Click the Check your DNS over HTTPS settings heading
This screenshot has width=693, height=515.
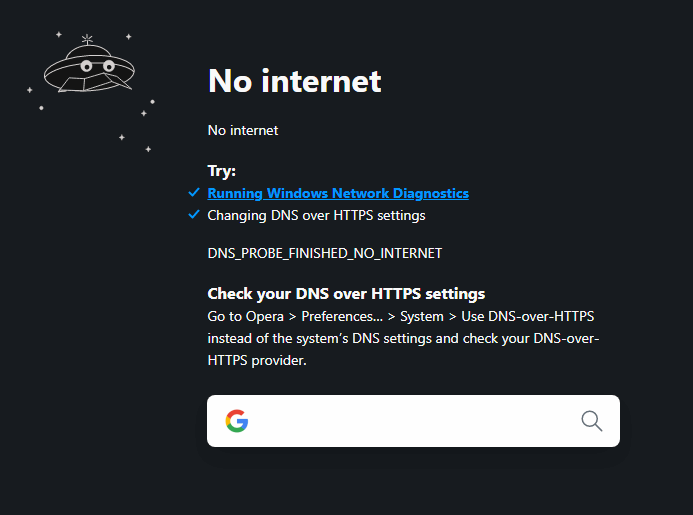point(346,294)
